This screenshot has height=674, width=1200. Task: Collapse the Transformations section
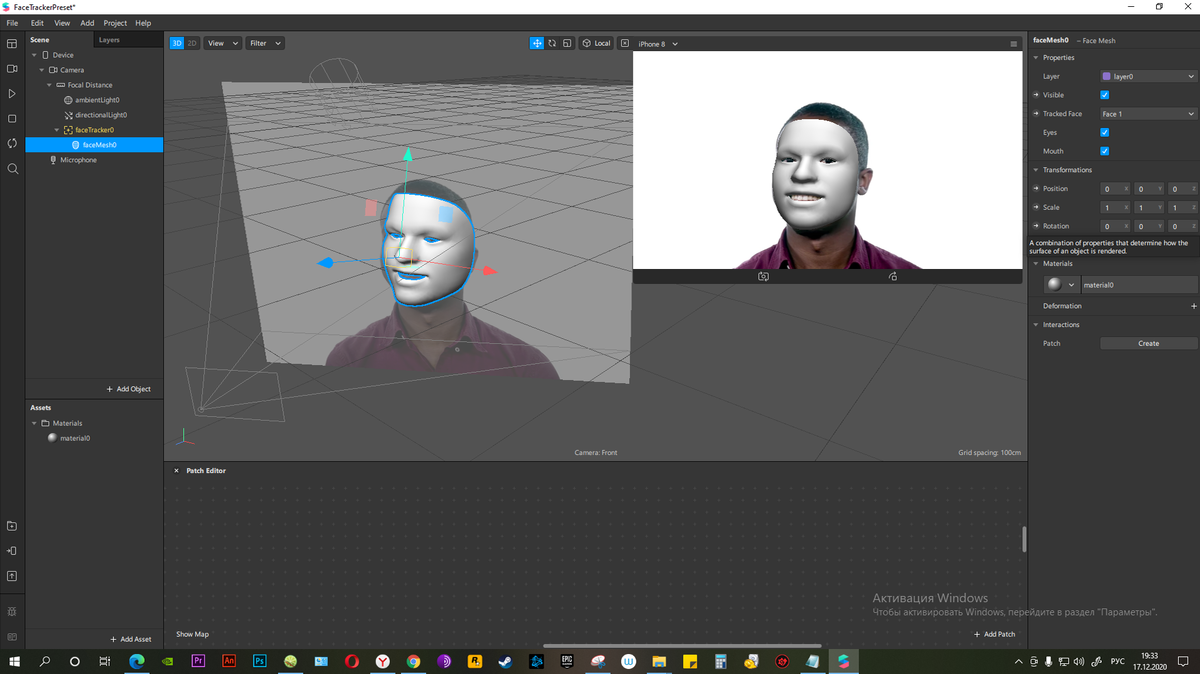[x=1035, y=170]
